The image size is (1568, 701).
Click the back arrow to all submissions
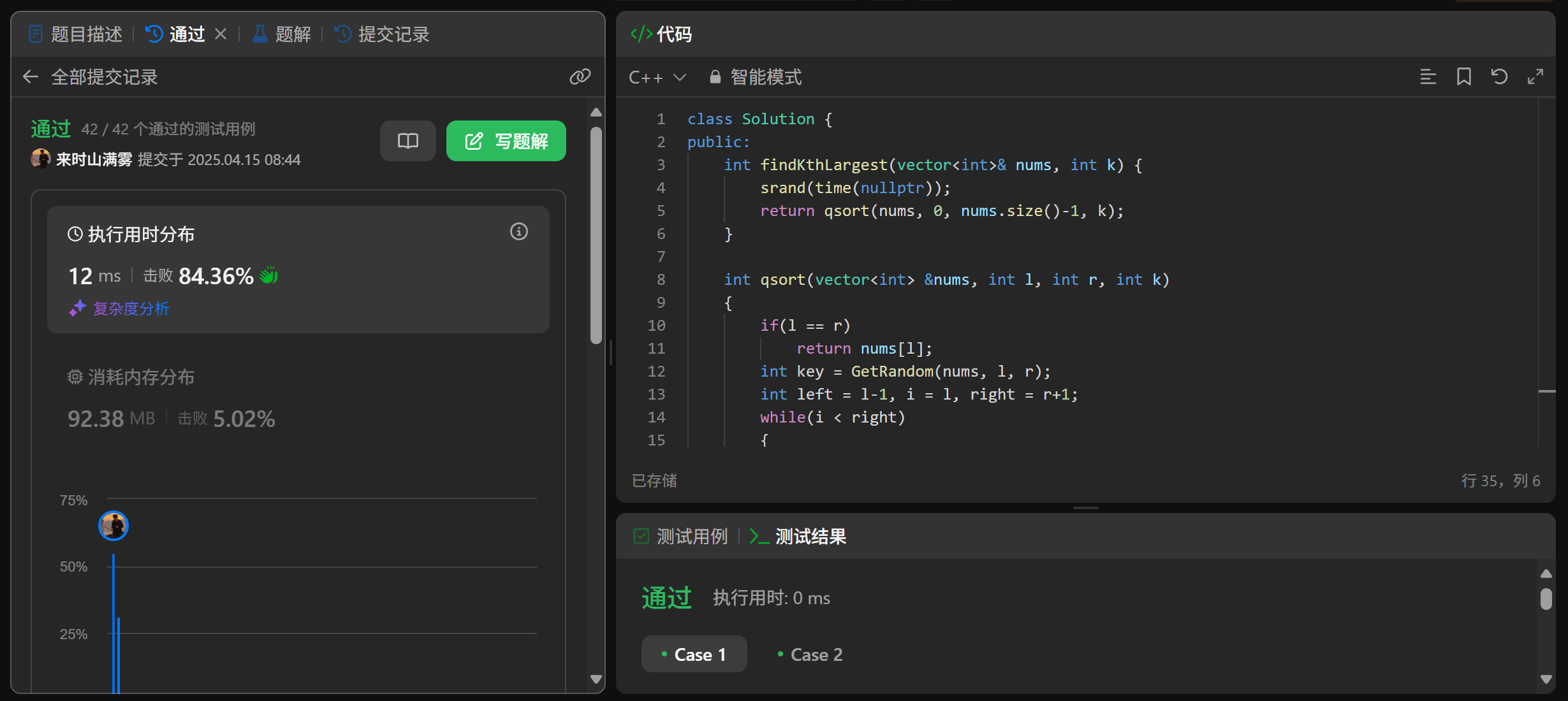click(x=31, y=77)
